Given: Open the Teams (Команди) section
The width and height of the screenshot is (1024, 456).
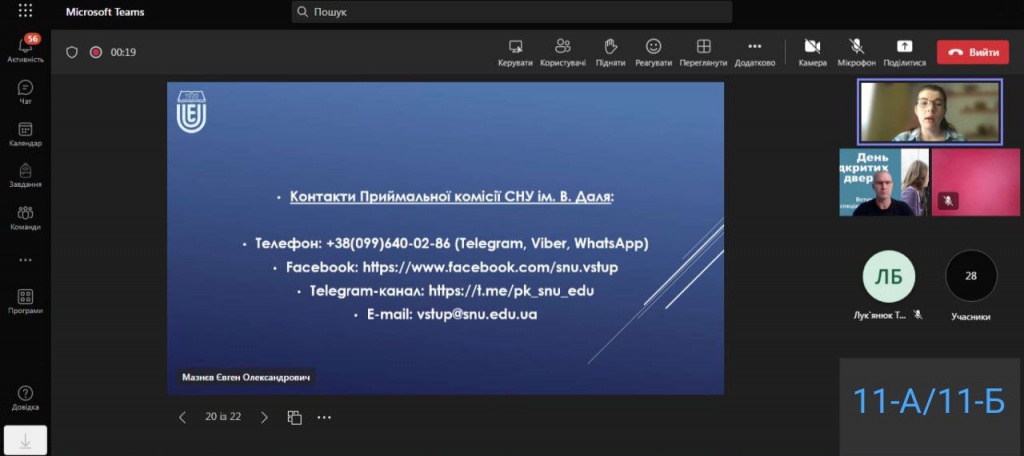Looking at the screenshot, I should (25, 217).
